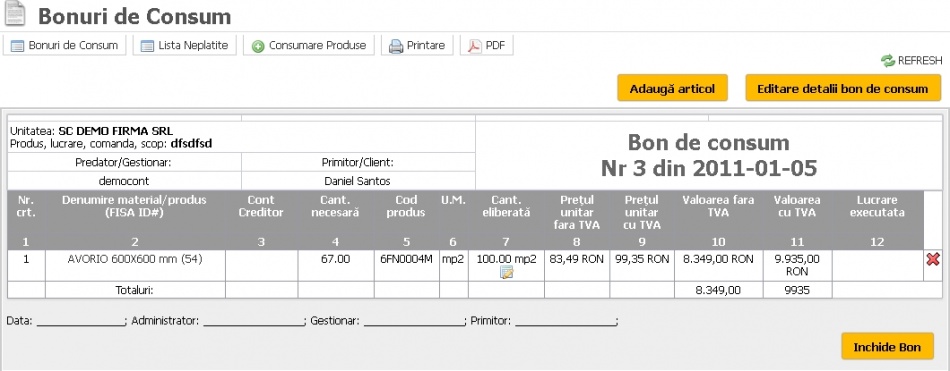Click unit price 83,49 RON
This screenshot has width=950, height=371.
(577, 259)
